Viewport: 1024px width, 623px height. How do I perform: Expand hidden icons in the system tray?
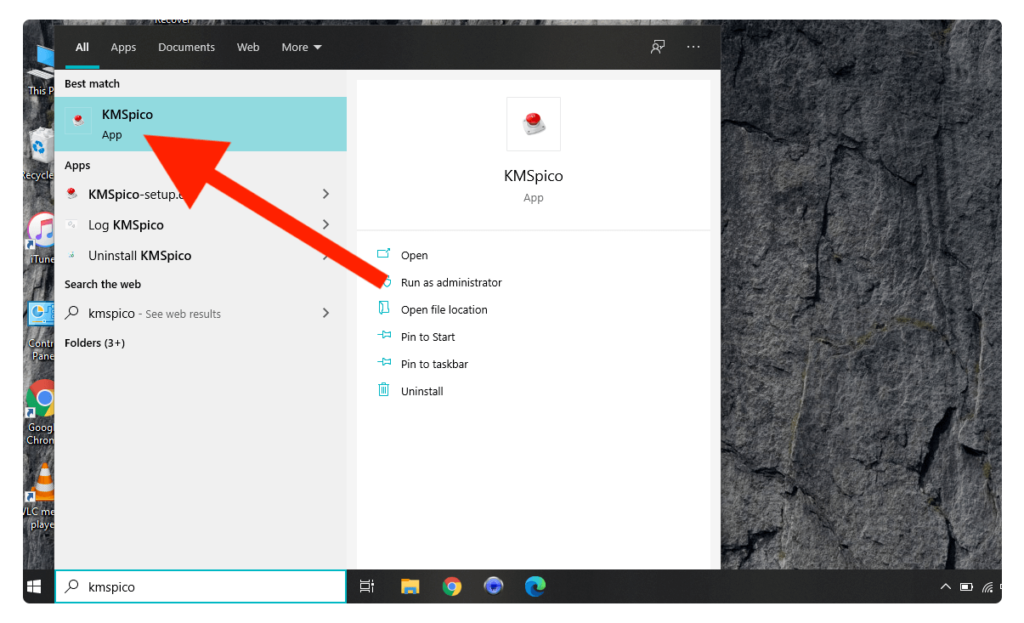pyautogui.click(x=945, y=587)
